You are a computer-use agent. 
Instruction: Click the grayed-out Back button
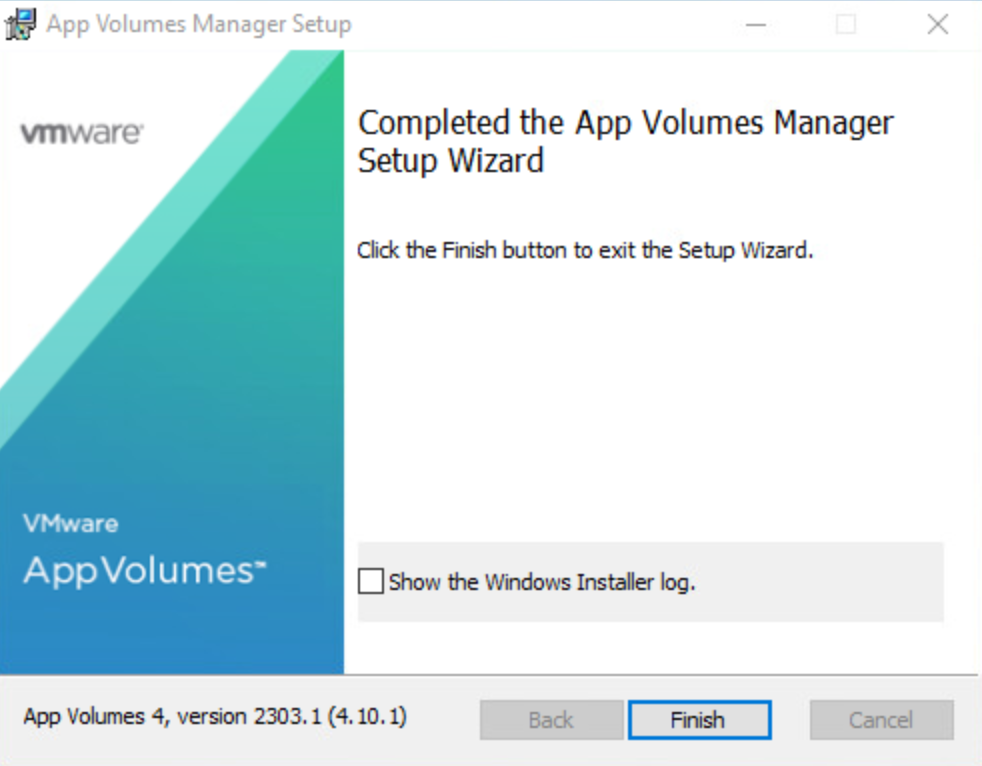(551, 720)
